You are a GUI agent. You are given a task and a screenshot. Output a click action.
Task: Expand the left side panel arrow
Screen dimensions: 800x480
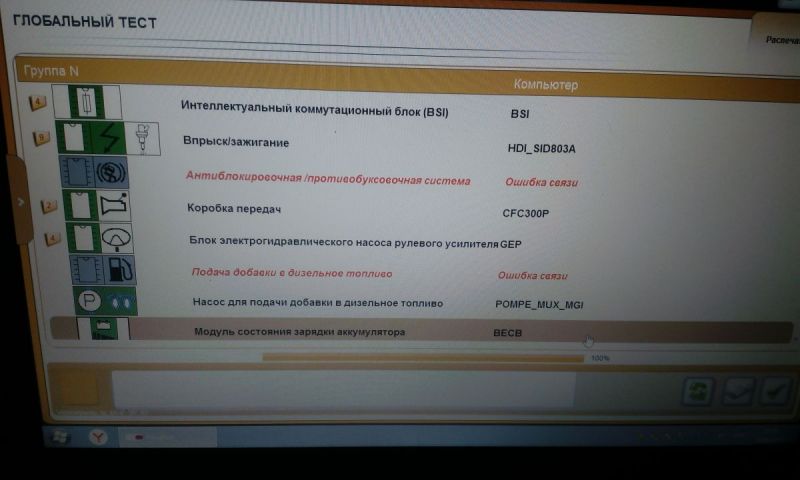click(21, 200)
